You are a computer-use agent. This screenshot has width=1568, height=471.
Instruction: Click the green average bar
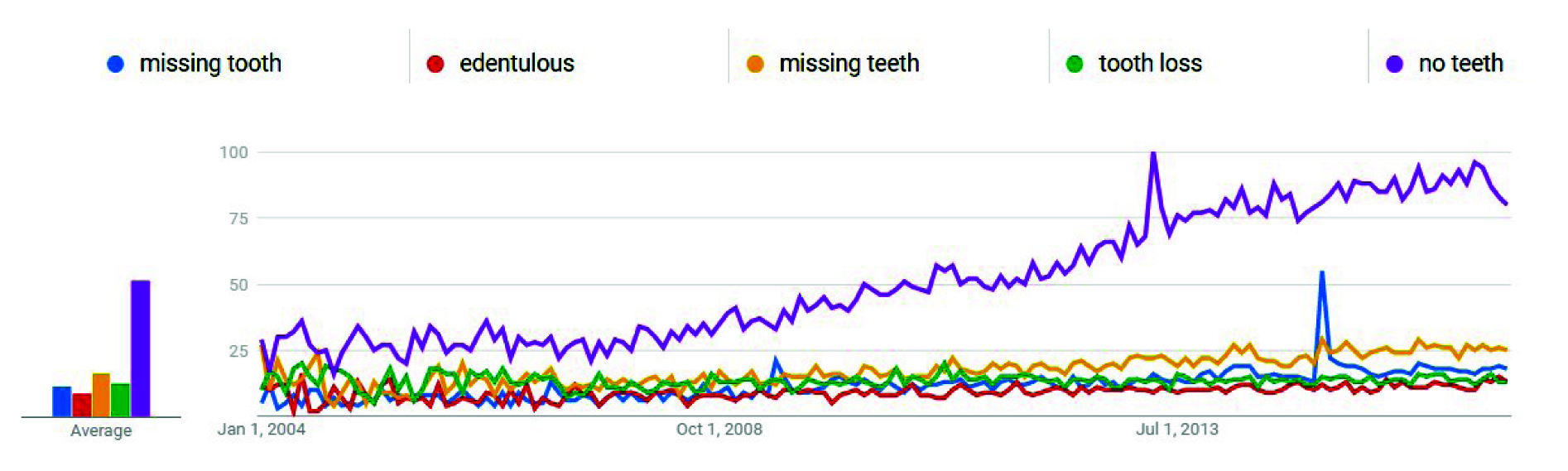(121, 400)
